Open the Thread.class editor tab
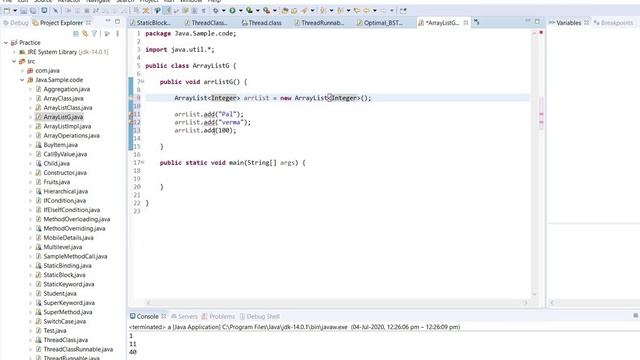The height and width of the screenshot is (360, 640). (x=261, y=23)
